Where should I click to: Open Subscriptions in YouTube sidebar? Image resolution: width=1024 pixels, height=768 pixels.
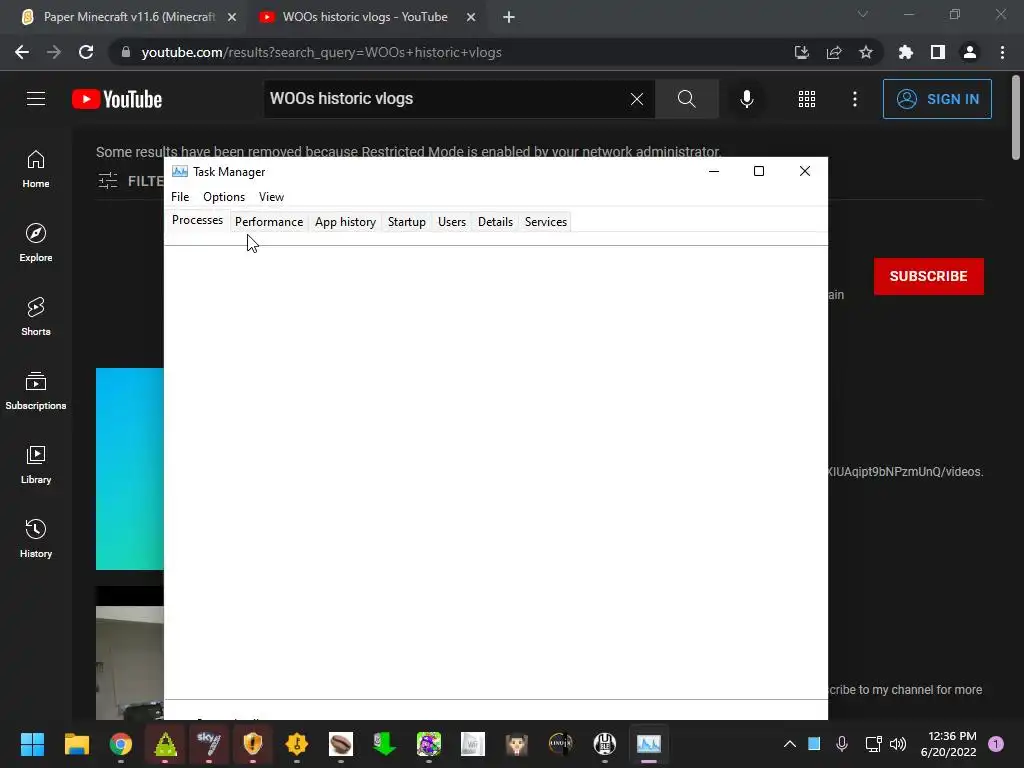(36, 391)
